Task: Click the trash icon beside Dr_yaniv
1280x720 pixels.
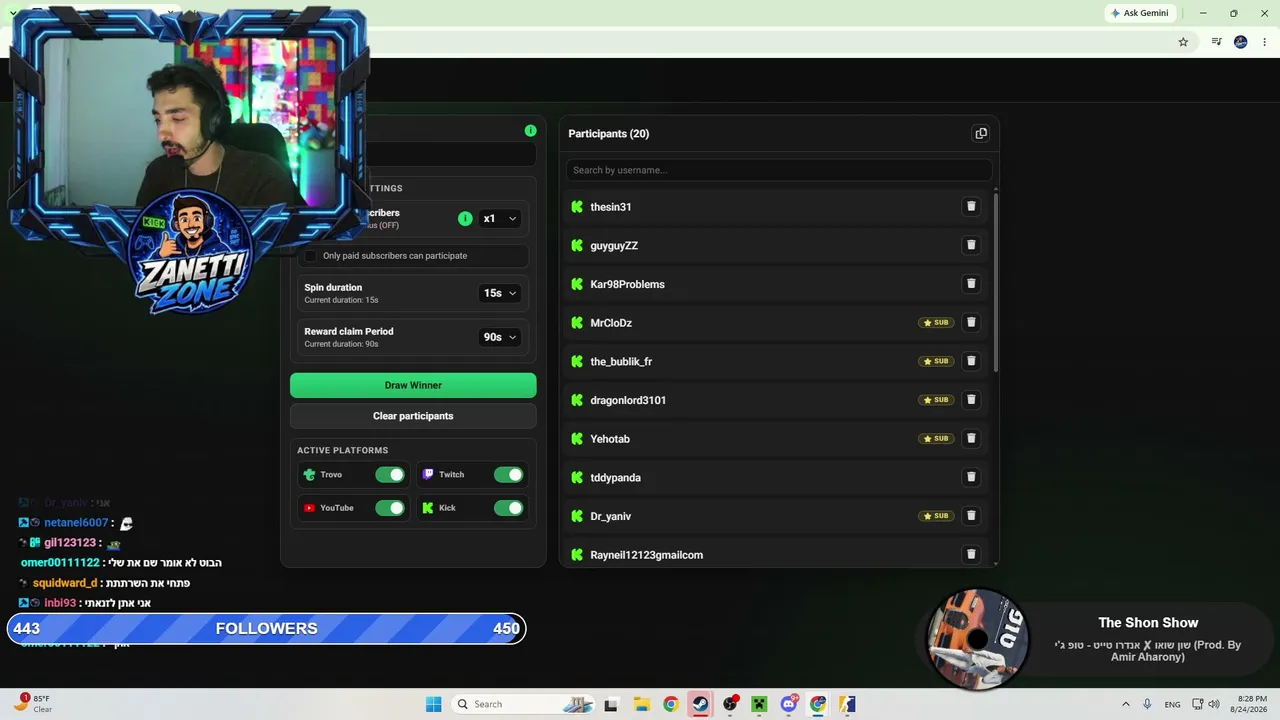Action: point(970,516)
